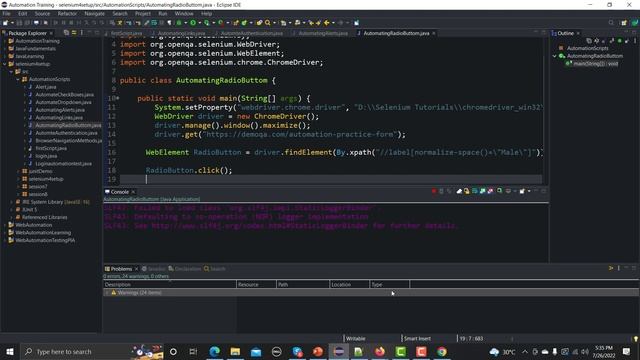The width and height of the screenshot is (640, 360).
Task: Expand the WebAutomation project
Action: pos(5,225)
